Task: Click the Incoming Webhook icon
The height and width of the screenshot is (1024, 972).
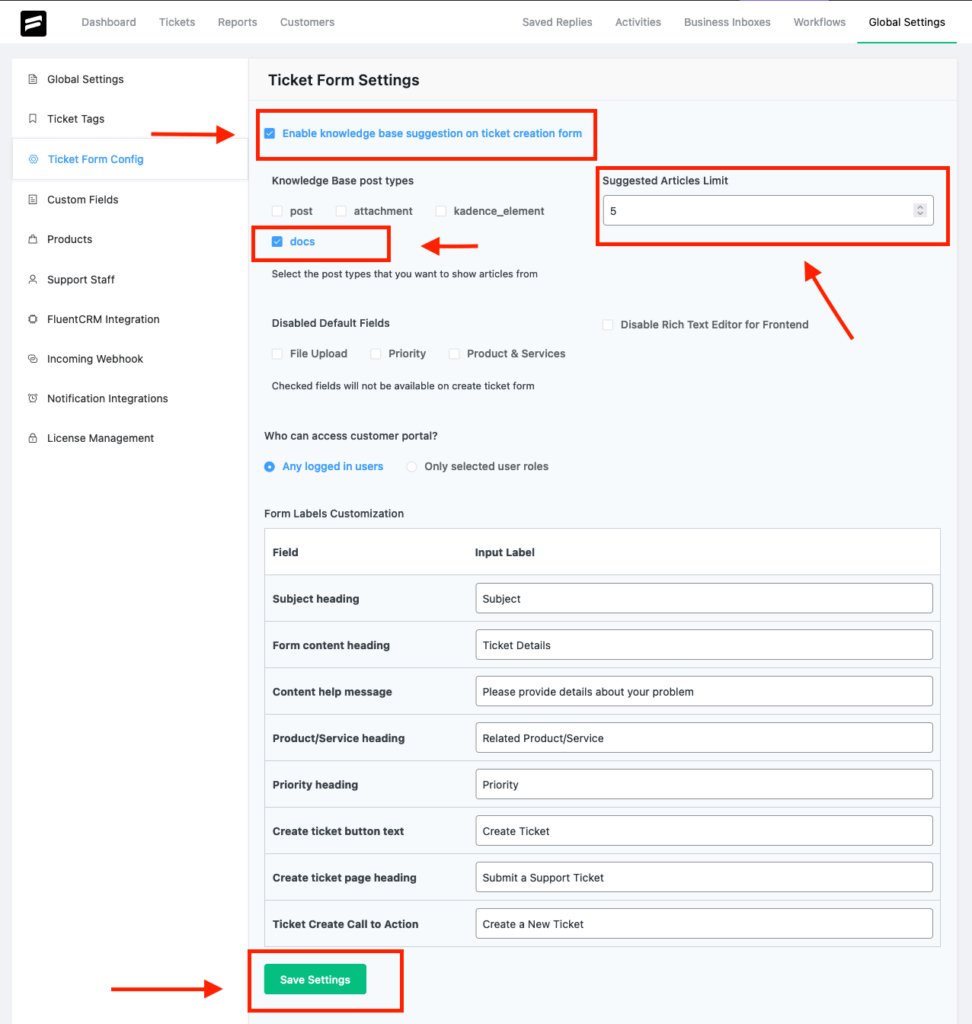Action: (33, 359)
